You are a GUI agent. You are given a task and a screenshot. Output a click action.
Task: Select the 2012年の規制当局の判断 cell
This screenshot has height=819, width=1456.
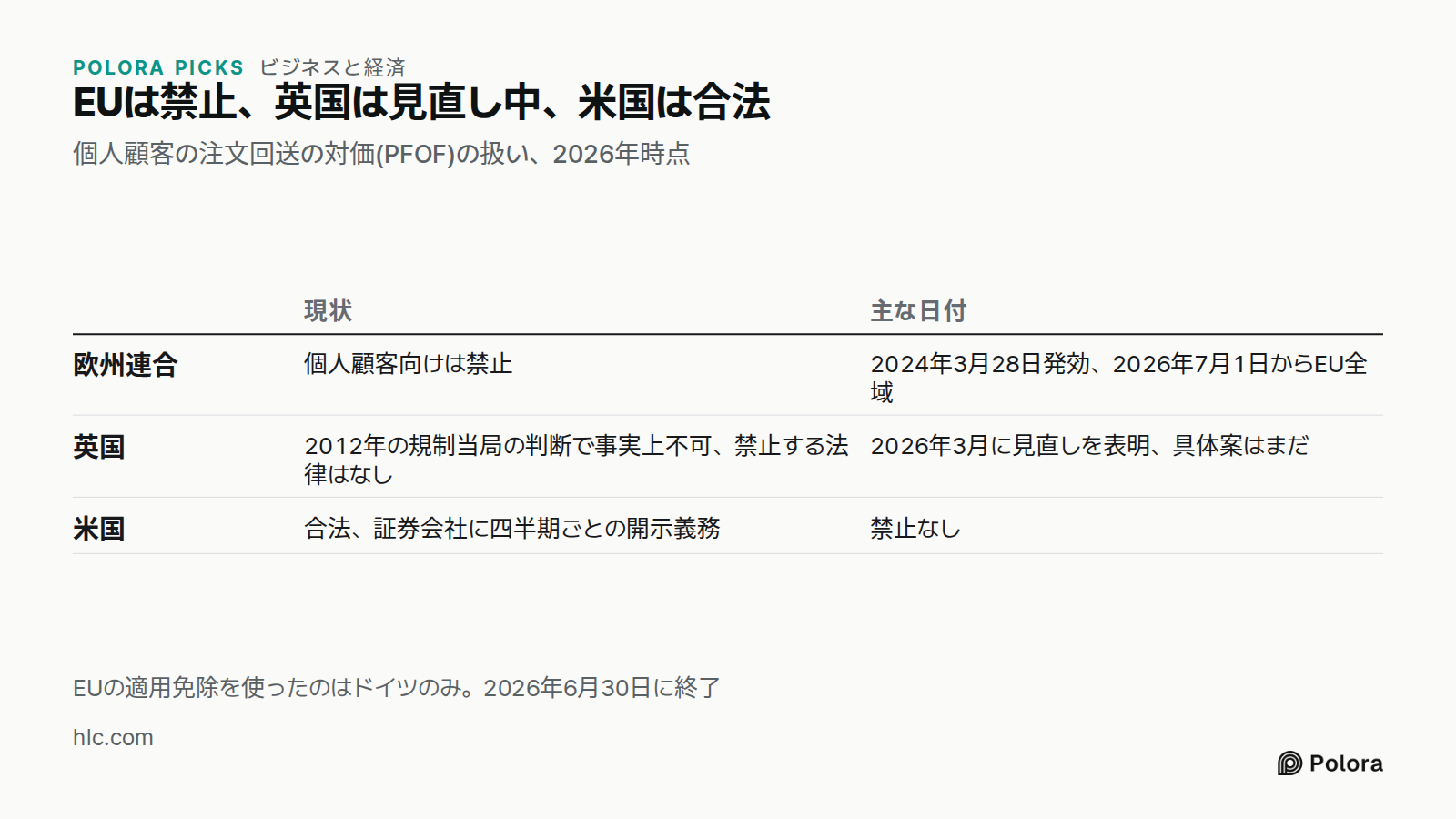tap(576, 460)
